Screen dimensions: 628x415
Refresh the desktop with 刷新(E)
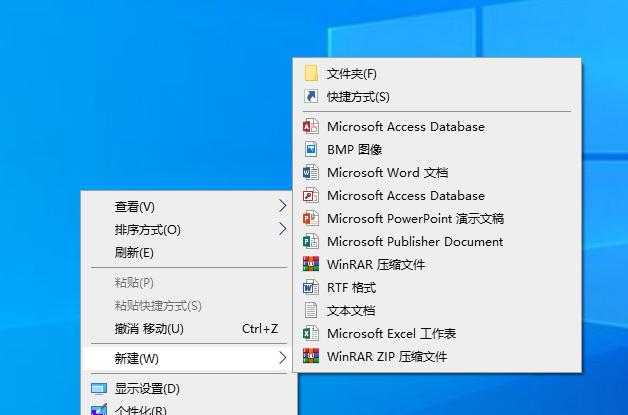pyautogui.click(x=186, y=252)
